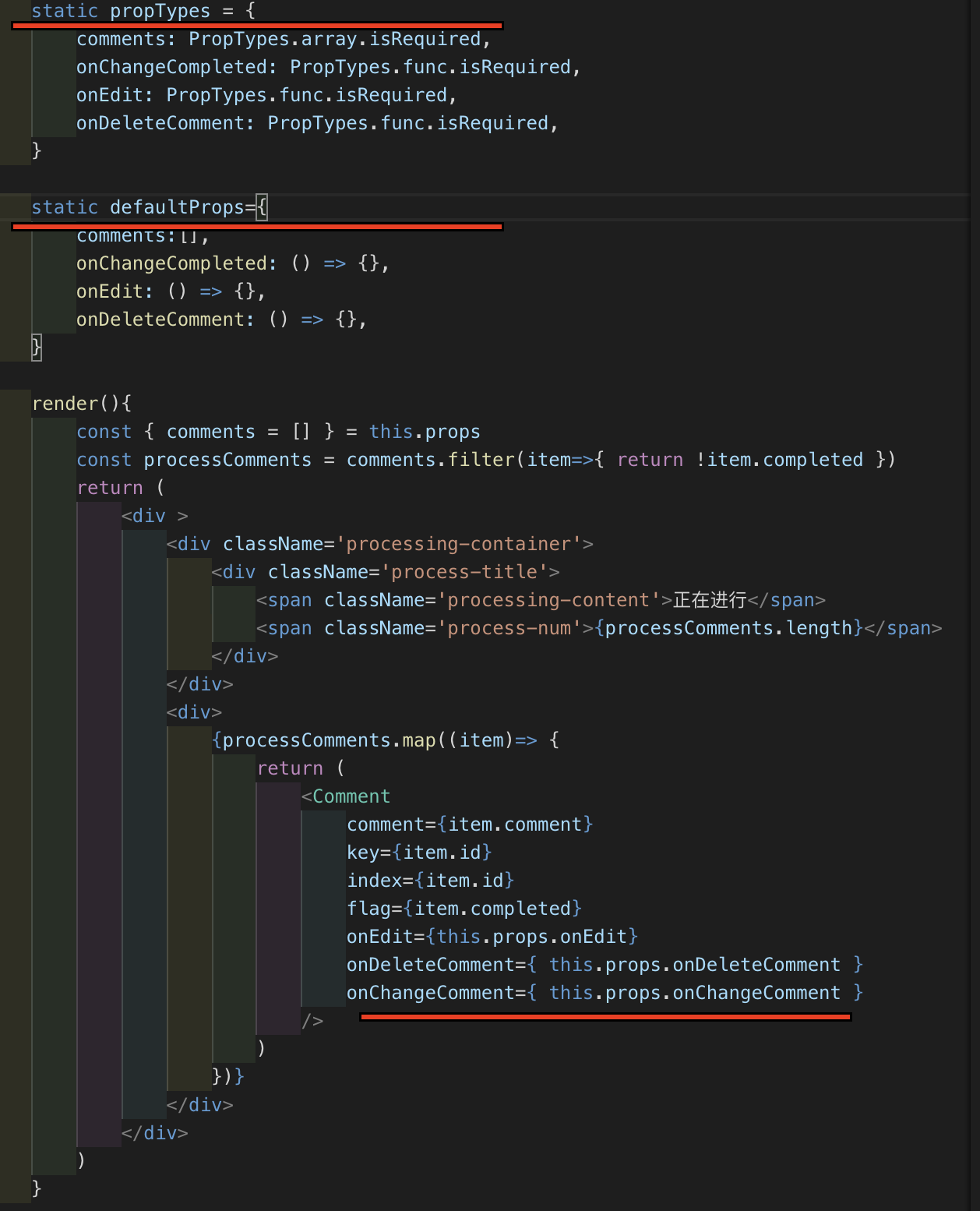Click the 'render(){' line
The image size is (980, 1211).
(82, 404)
